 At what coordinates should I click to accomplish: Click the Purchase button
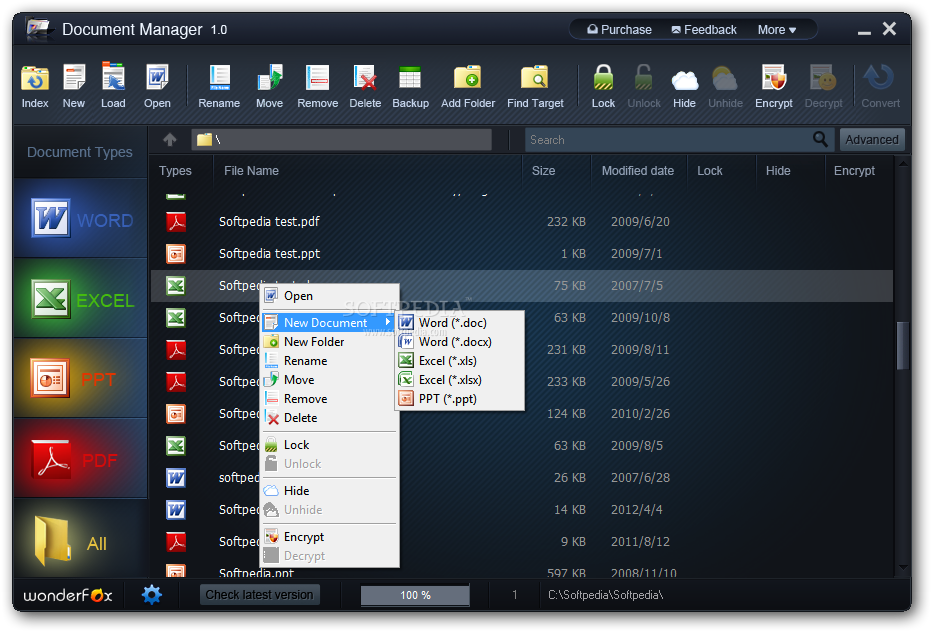click(x=619, y=30)
